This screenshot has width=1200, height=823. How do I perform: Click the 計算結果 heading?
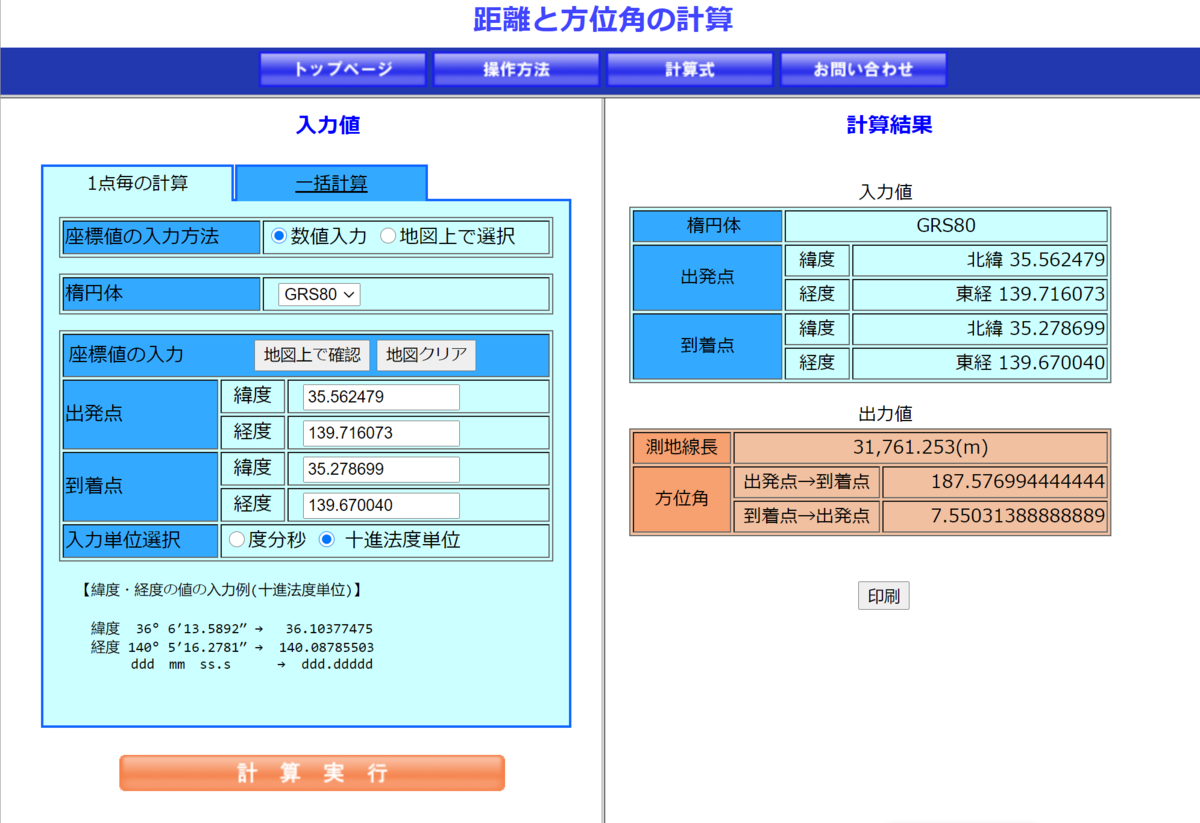tap(889, 125)
